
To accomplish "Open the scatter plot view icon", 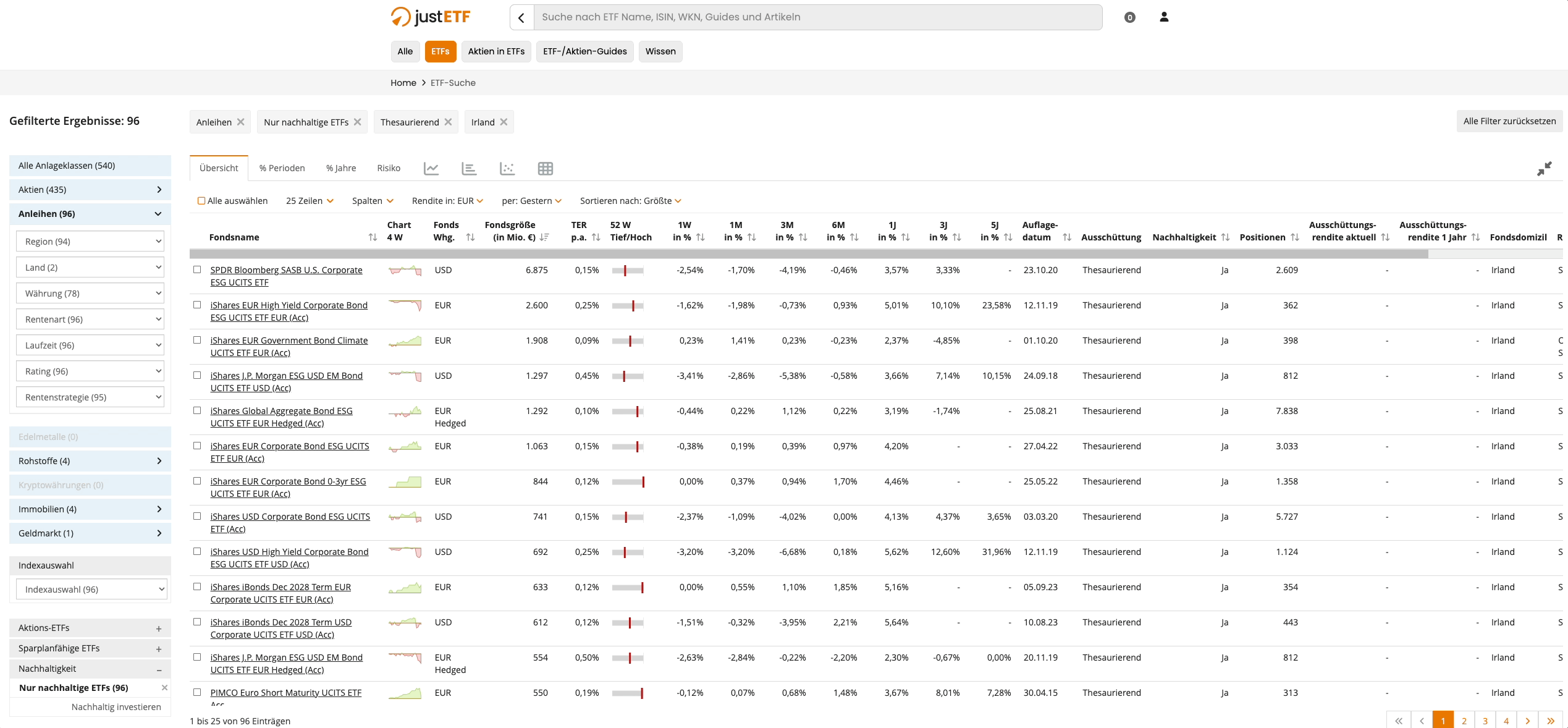I will pos(507,168).
